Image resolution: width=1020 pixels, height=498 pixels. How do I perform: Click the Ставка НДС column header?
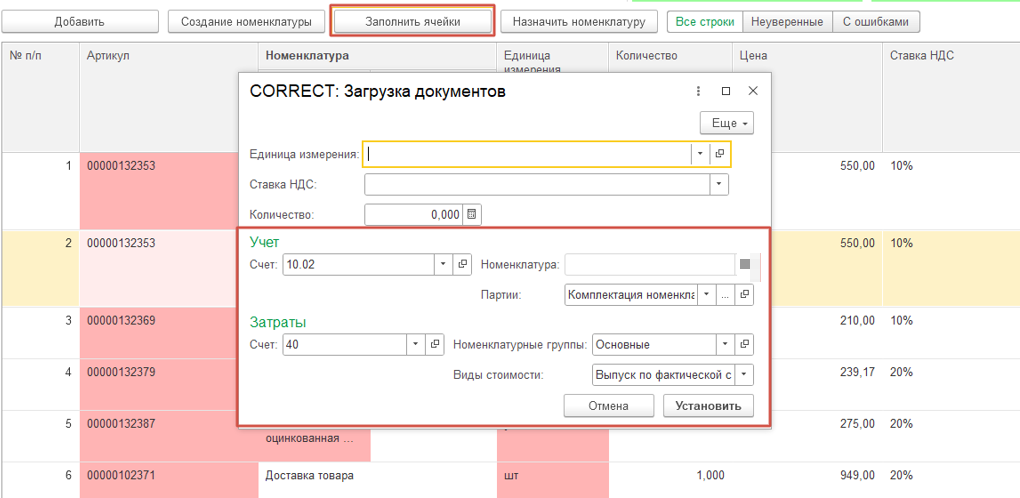tap(951, 98)
